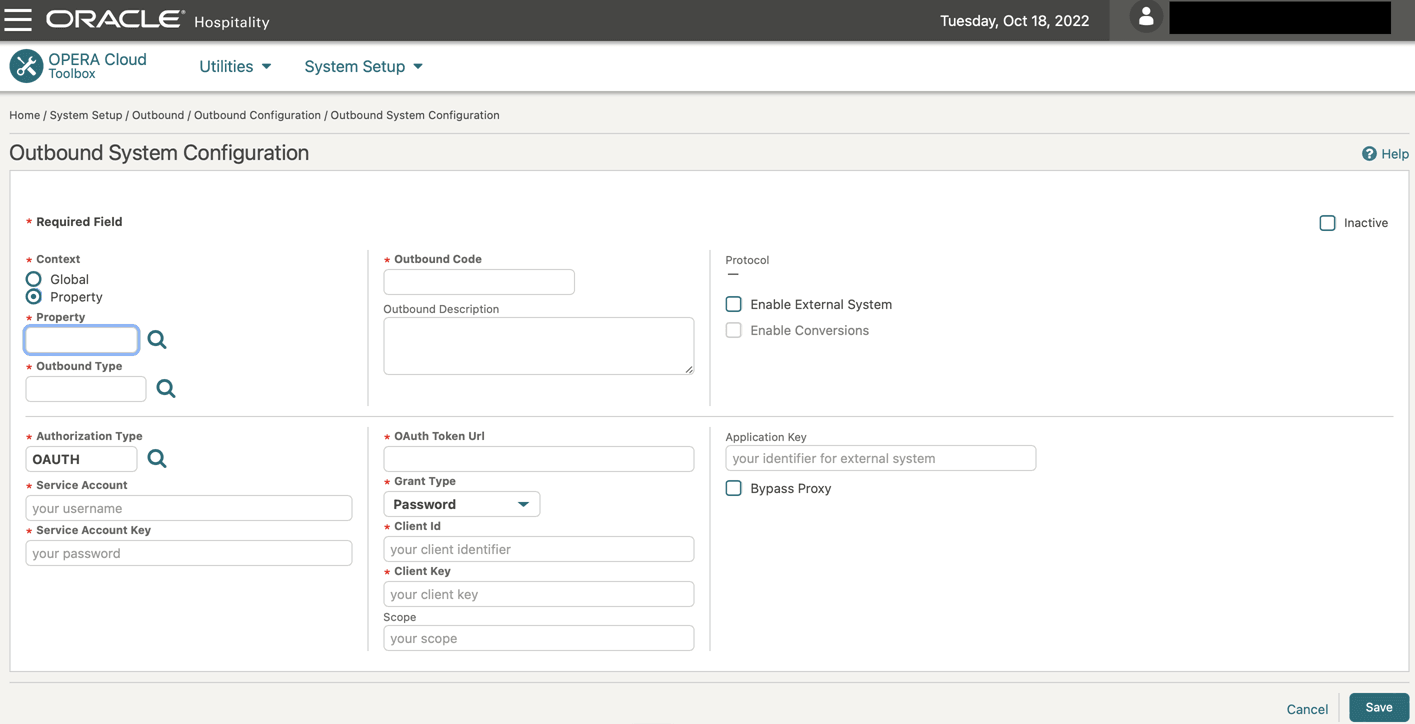Check the Bypass Proxy option
Viewport: 1415px width, 724px height.
coord(733,488)
